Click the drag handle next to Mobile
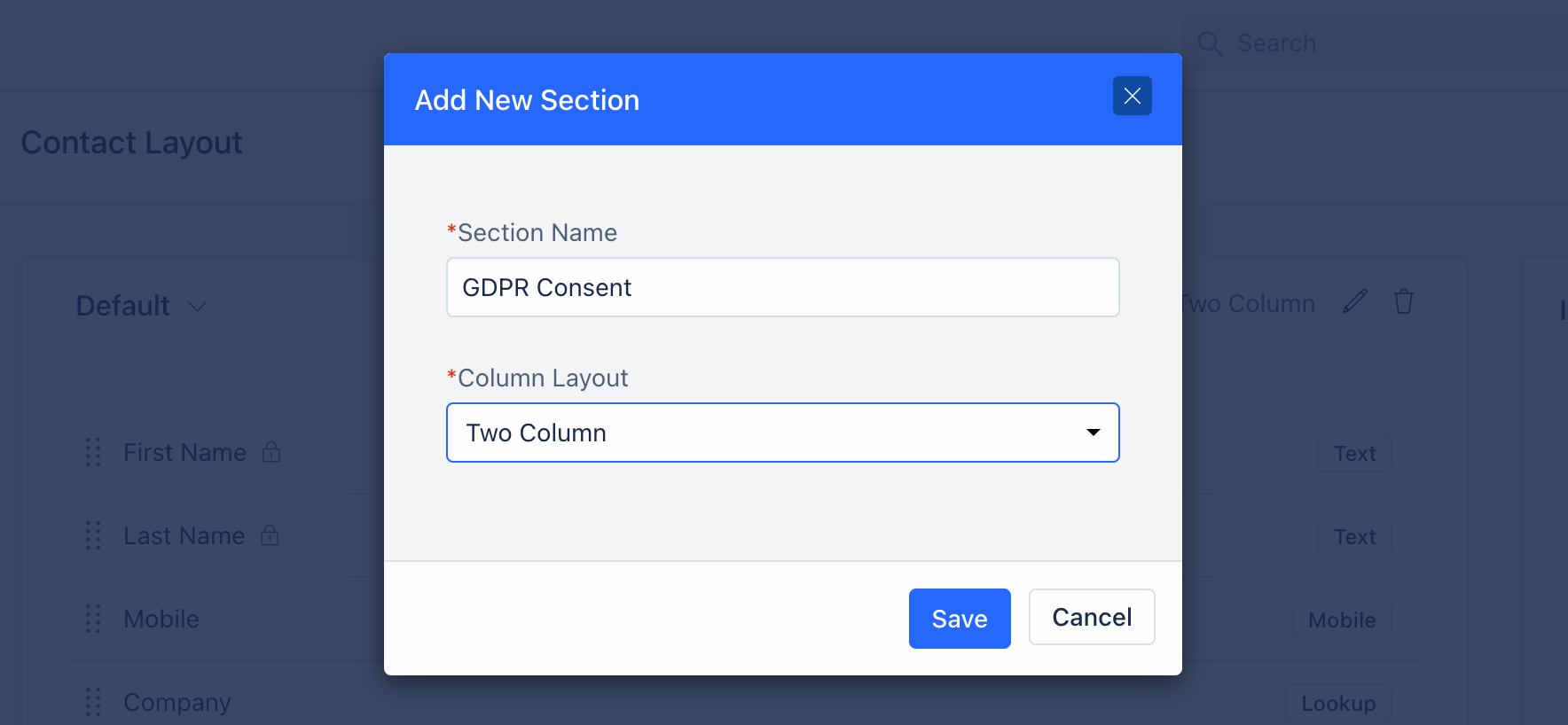Screen dimensions: 1568x725 click(x=93, y=619)
